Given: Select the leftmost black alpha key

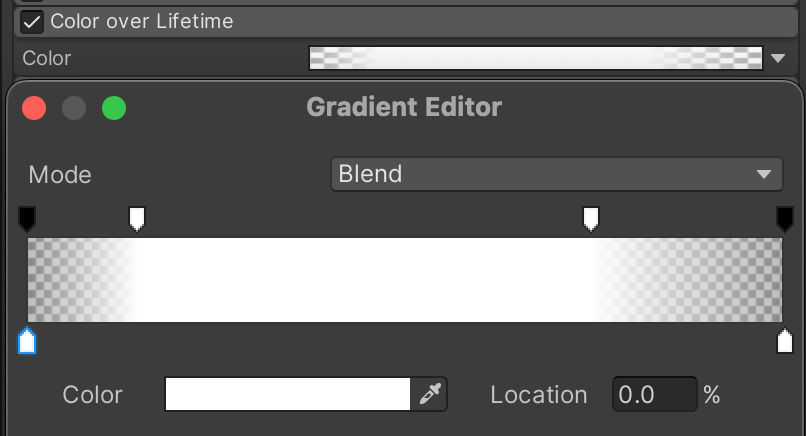Looking at the screenshot, I should [x=27, y=218].
